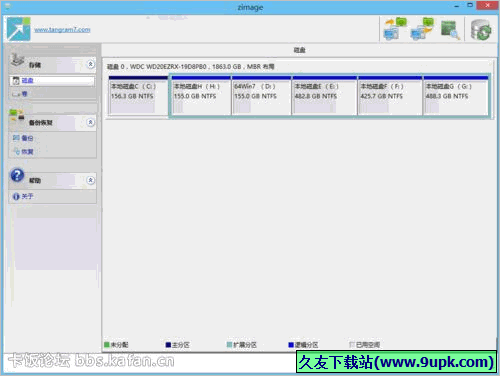Select 64Win7 D: partition block
This screenshot has height=376, width=500.
click(x=261, y=96)
